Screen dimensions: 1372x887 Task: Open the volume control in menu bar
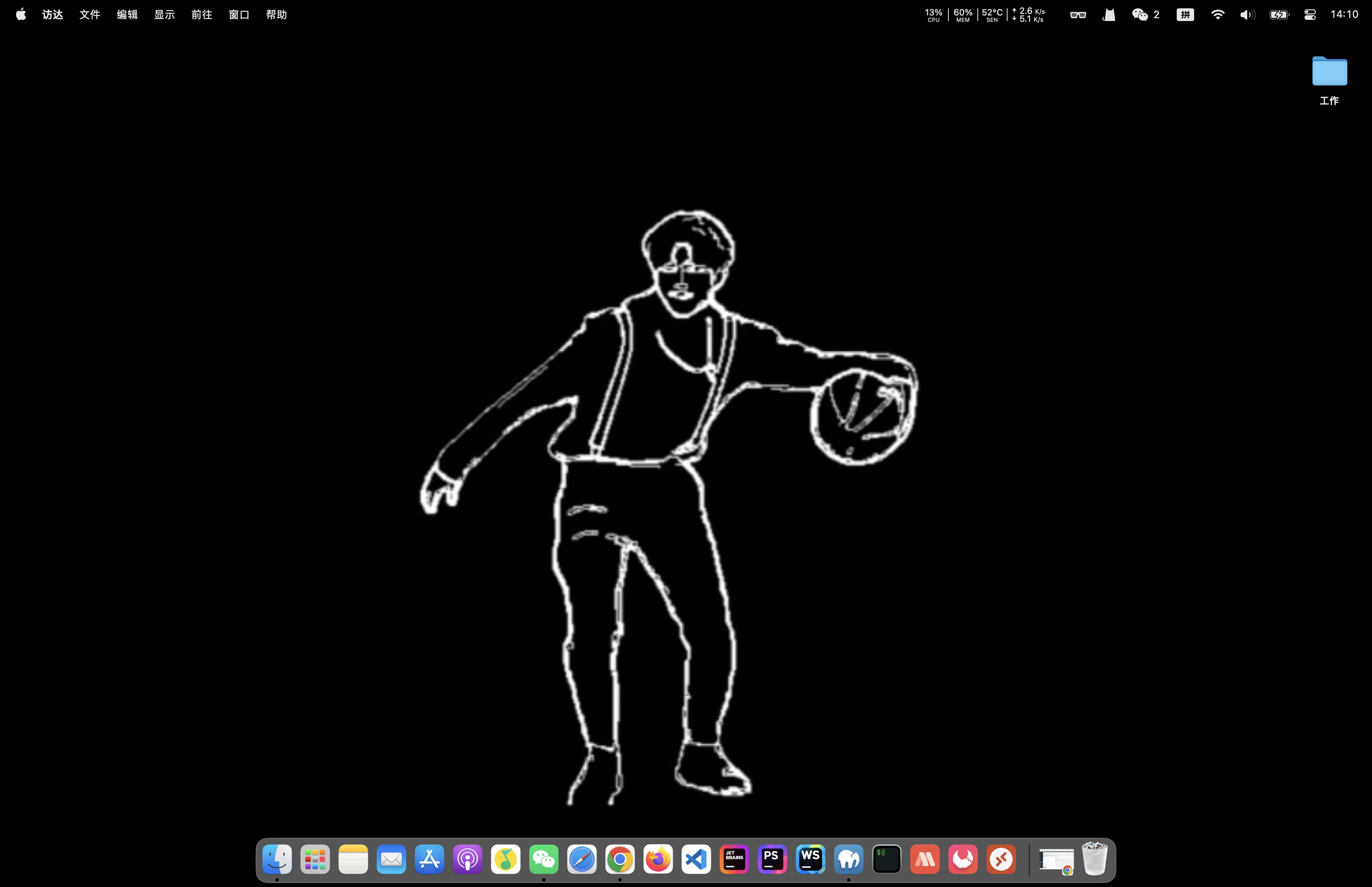(x=1247, y=15)
